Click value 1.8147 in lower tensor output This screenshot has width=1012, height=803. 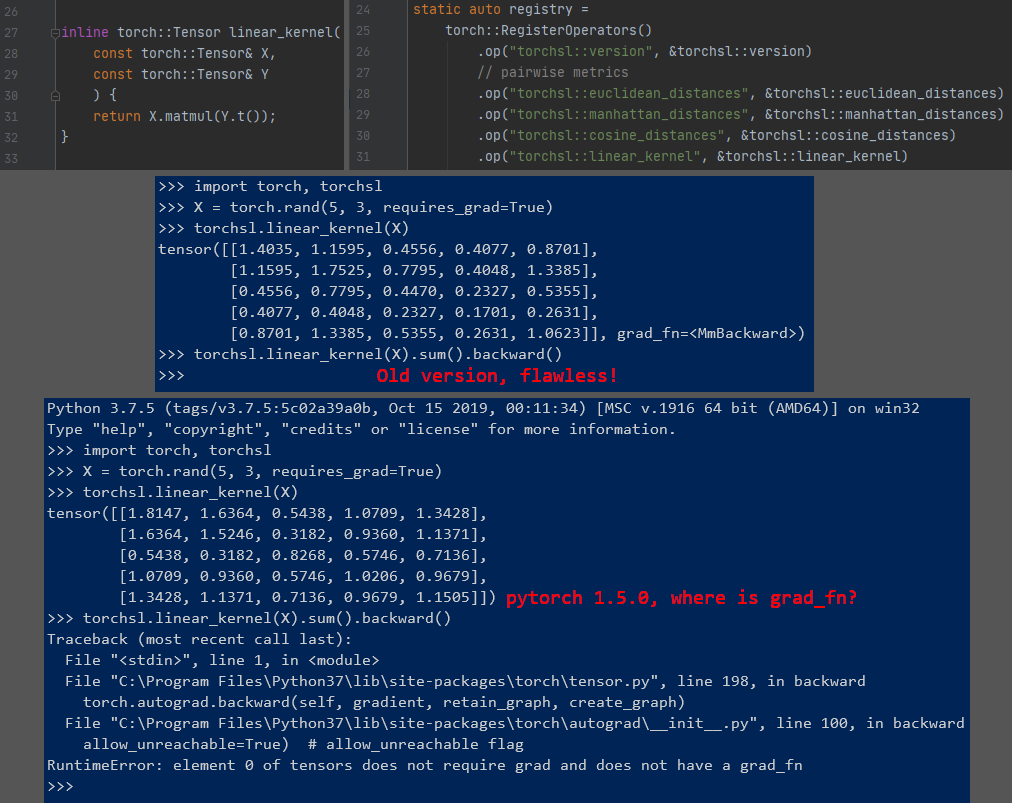154,514
